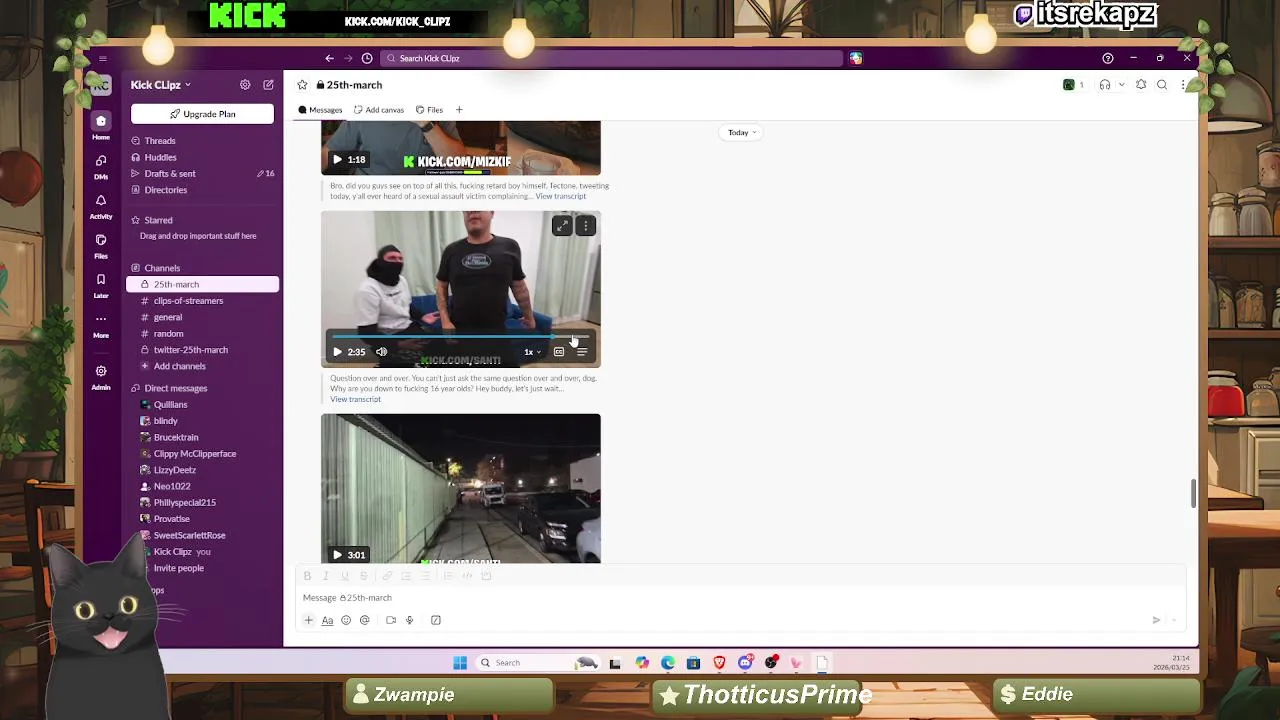Image resolution: width=1280 pixels, height=720 pixels.
Task: Open huddle options dropdown arrow
Action: (1122, 85)
